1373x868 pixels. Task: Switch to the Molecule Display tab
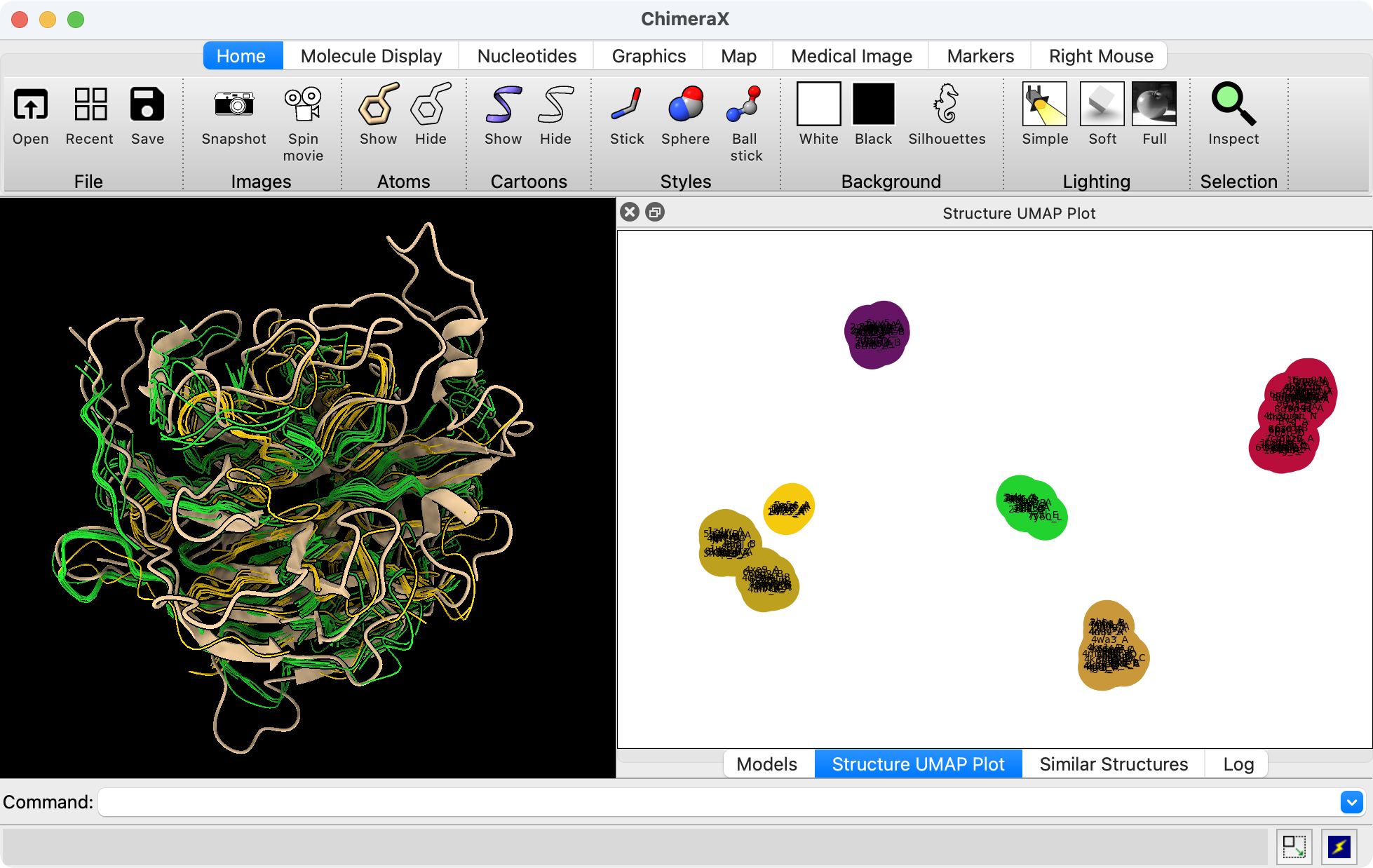[x=371, y=56]
